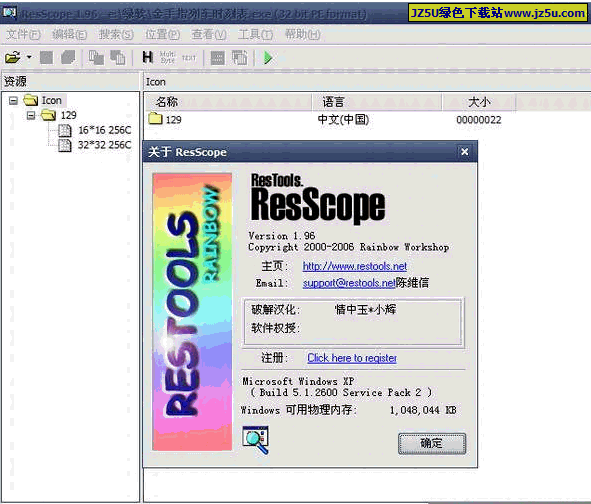Click the 中文(中国) language cell
591x504 pixels.
point(343,119)
